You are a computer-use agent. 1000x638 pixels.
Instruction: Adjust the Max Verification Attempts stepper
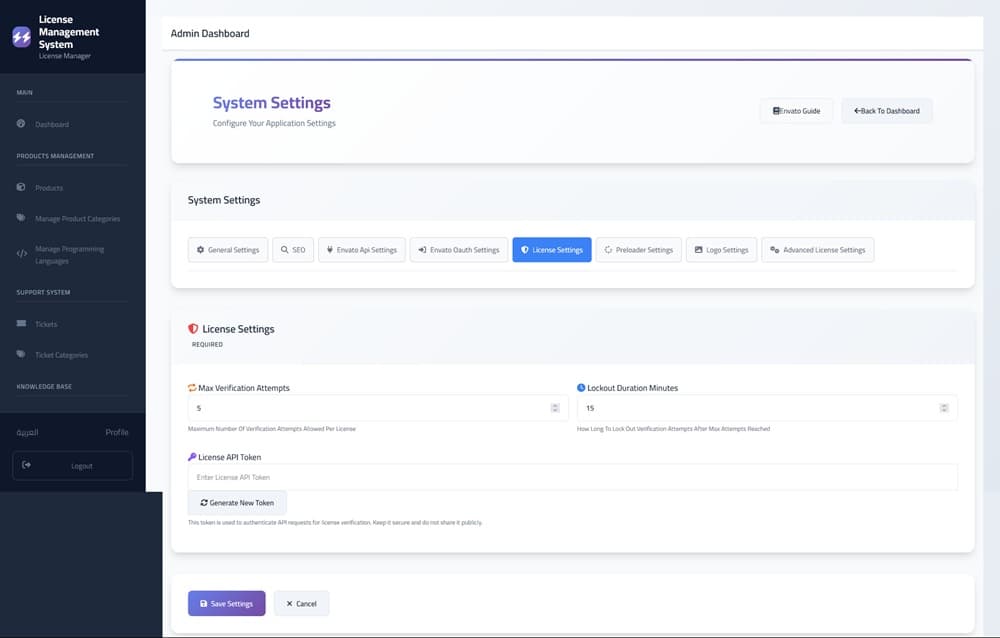click(x=555, y=408)
